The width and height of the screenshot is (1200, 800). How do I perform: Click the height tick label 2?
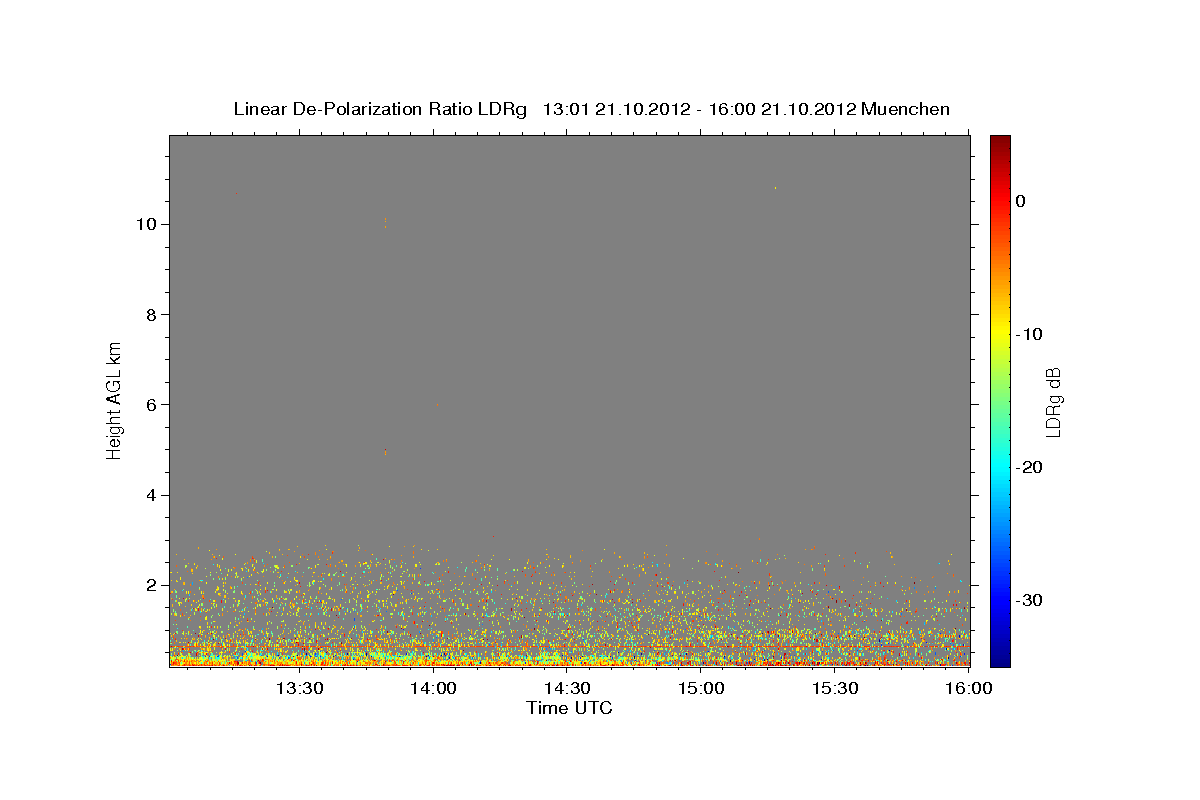151,585
